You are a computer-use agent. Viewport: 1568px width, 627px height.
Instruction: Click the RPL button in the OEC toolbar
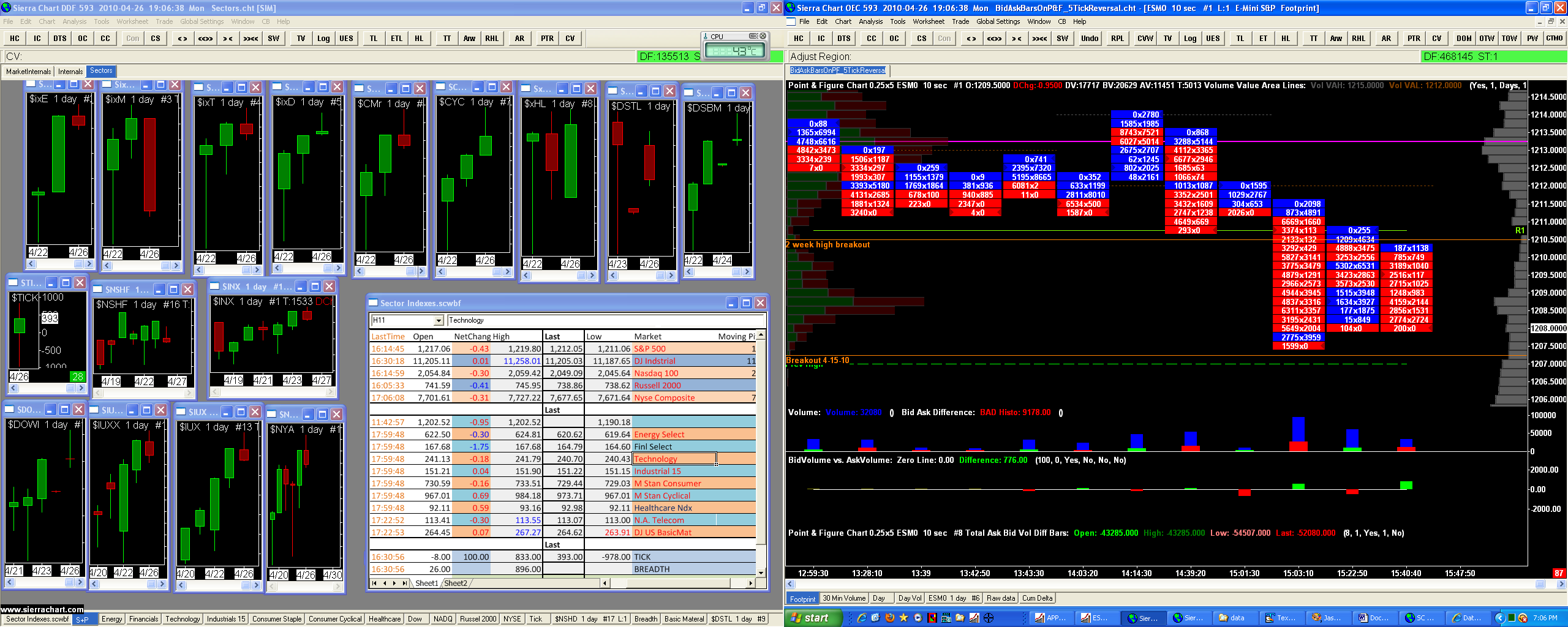point(1117,38)
